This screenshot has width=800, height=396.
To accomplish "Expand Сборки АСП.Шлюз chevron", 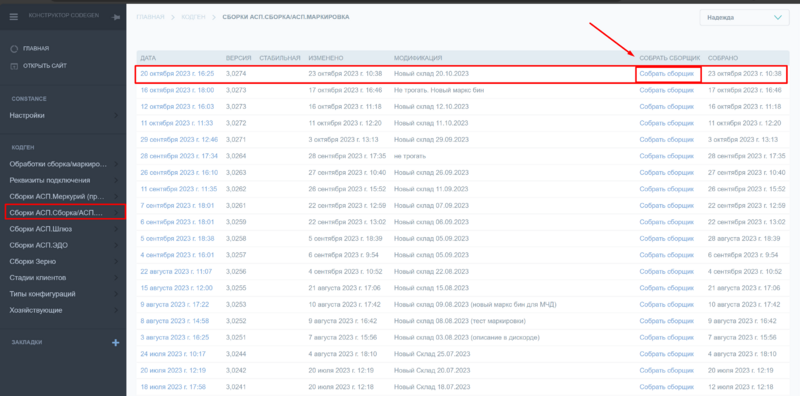I will click(116, 229).
